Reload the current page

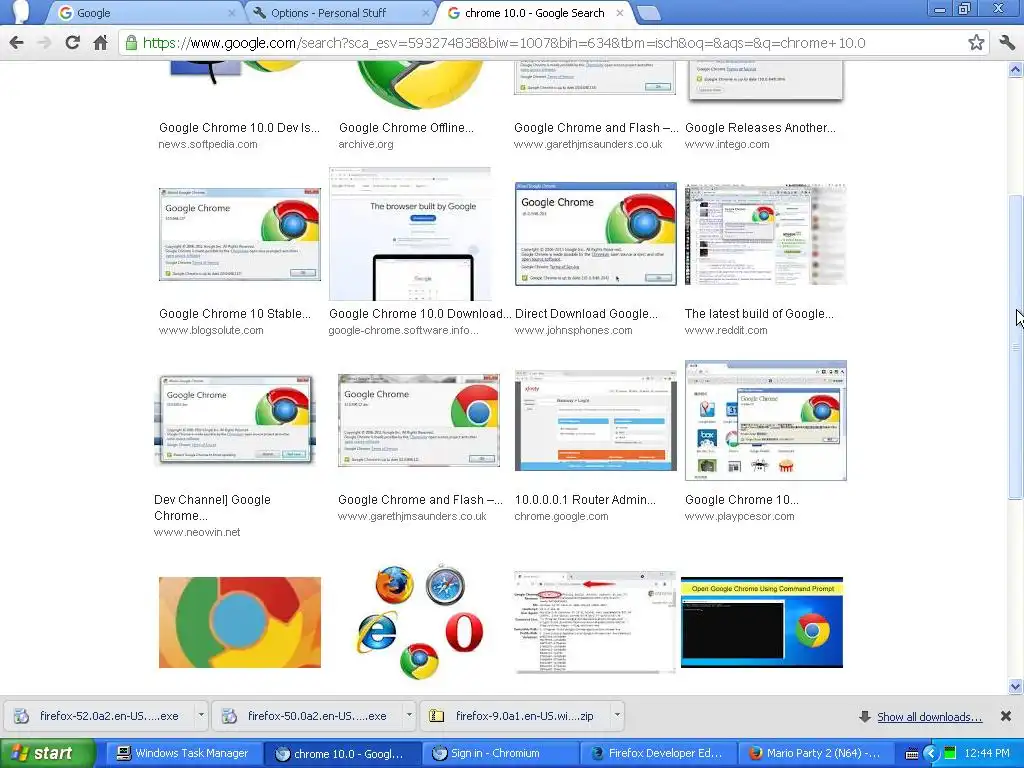pos(72,43)
